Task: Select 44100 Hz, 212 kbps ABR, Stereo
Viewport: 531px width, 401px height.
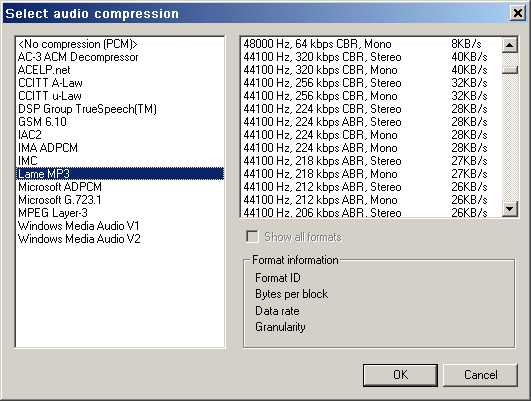Action: pyautogui.click(x=371, y=187)
